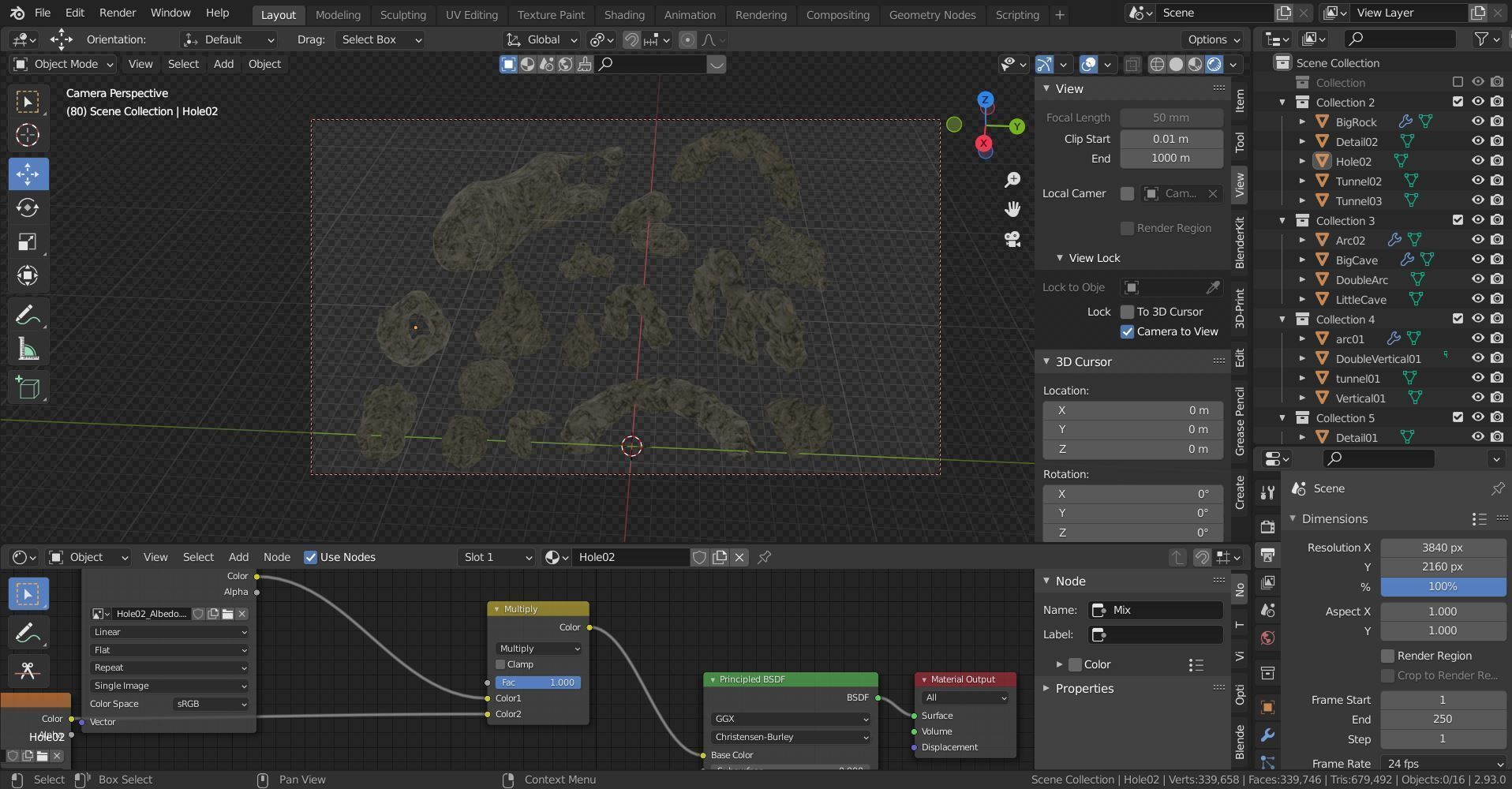Open the node editor Add menu
Image resolution: width=1512 pixels, height=789 pixels.
point(238,557)
